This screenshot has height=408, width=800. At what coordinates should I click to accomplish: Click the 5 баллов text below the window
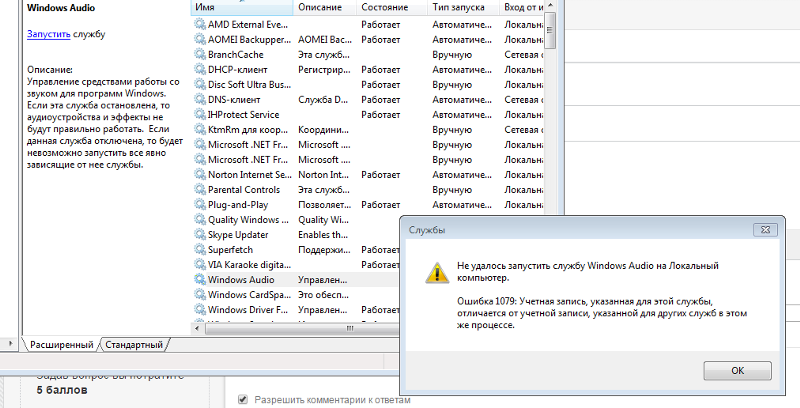(62, 390)
